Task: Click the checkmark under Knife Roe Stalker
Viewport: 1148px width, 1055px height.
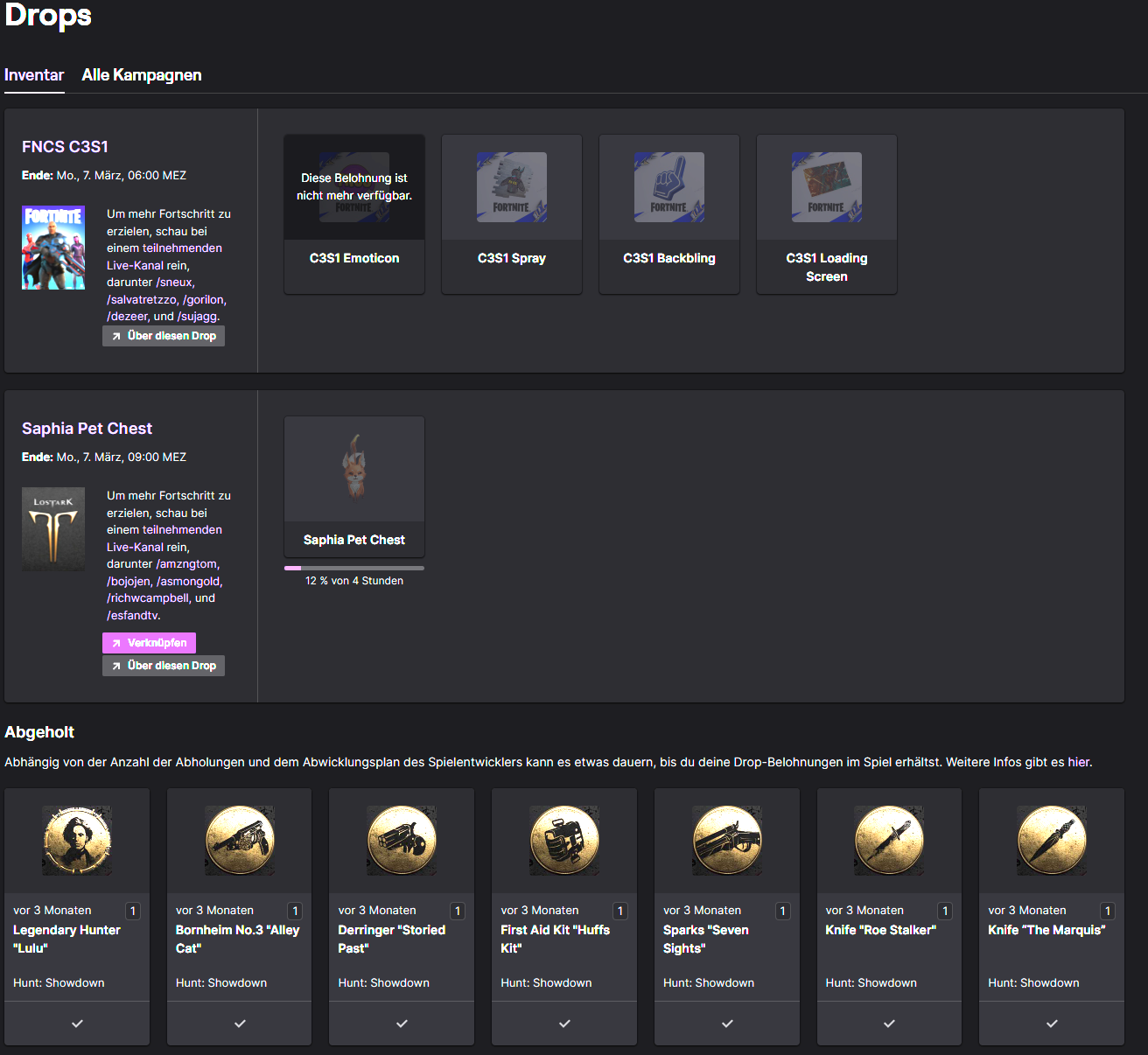Action: 889,1024
